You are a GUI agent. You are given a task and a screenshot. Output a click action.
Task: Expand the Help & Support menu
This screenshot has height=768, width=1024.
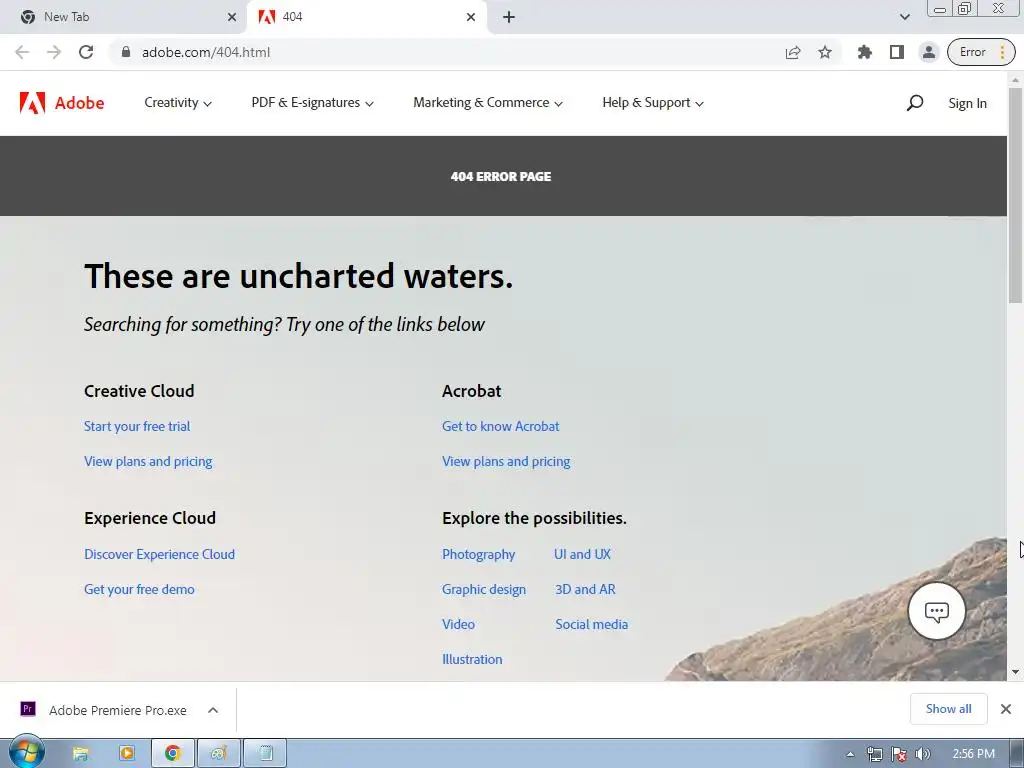[x=652, y=103]
